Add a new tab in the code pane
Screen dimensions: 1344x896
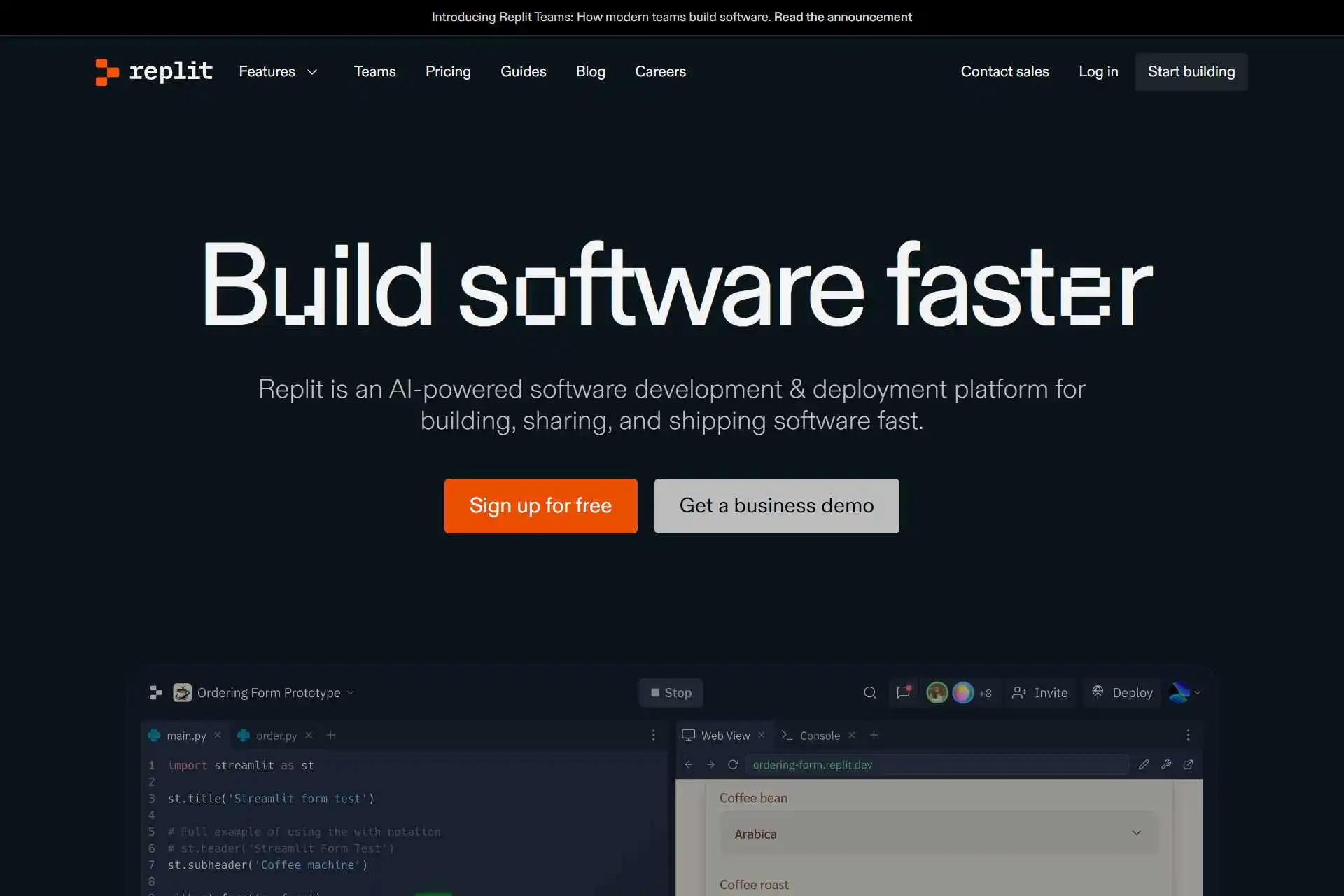coord(331,735)
